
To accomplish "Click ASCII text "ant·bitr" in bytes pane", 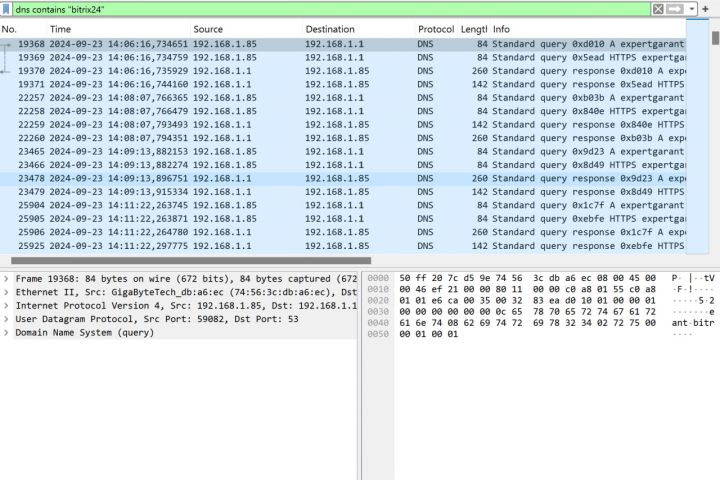I will tap(693, 323).
